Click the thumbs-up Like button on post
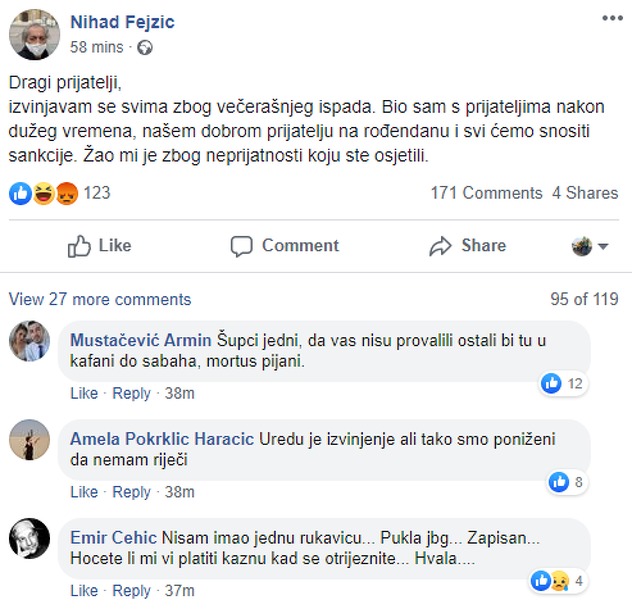Image resolution: width=632 pixels, height=609 pixels. click(99, 246)
